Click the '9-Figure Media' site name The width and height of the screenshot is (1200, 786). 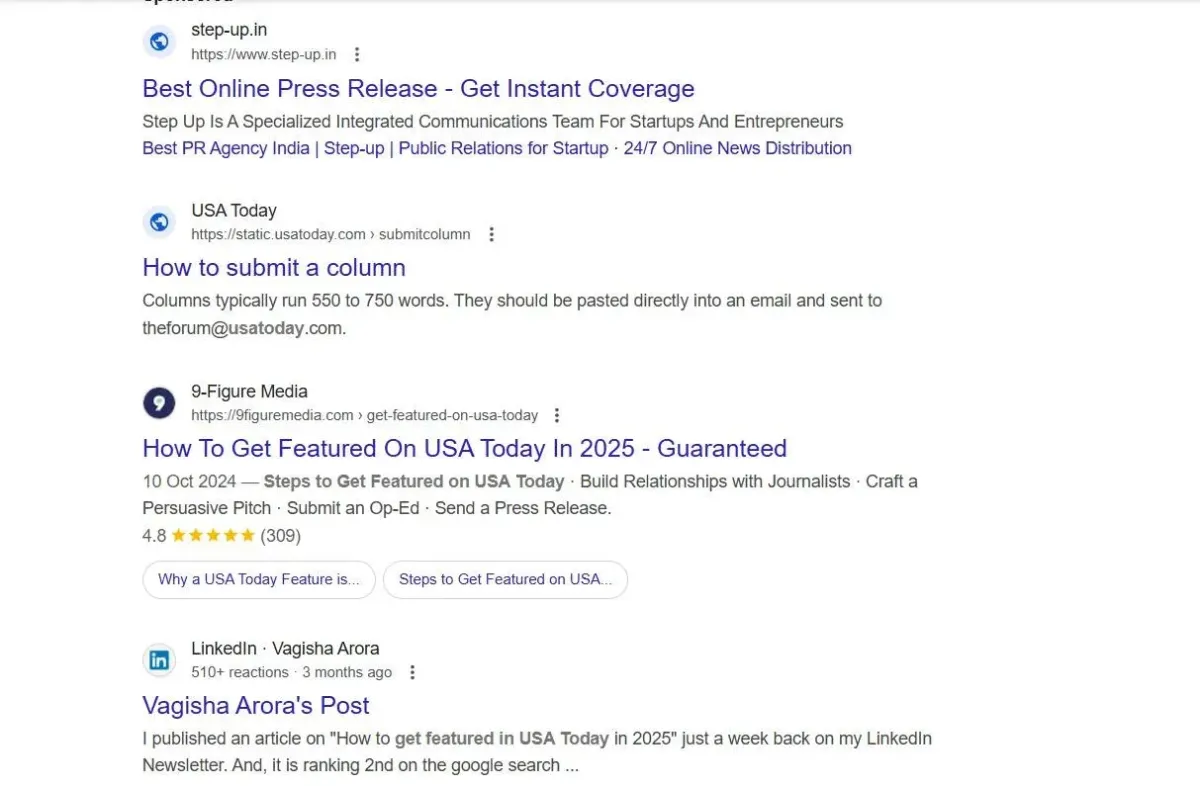tap(250, 391)
